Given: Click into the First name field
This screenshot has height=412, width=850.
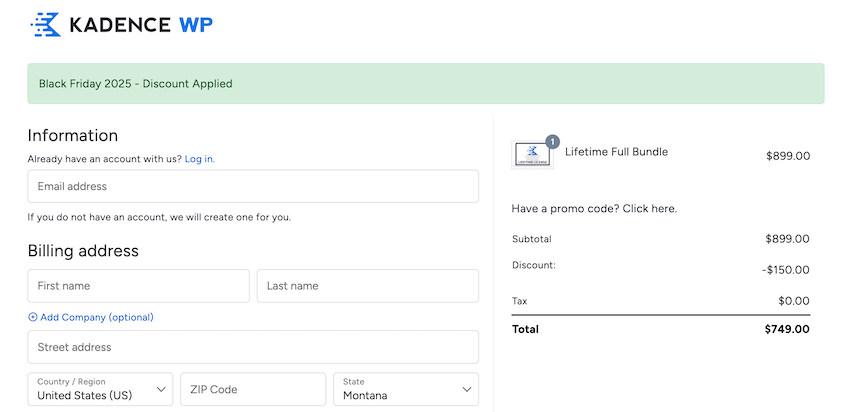Looking at the screenshot, I should [138, 286].
